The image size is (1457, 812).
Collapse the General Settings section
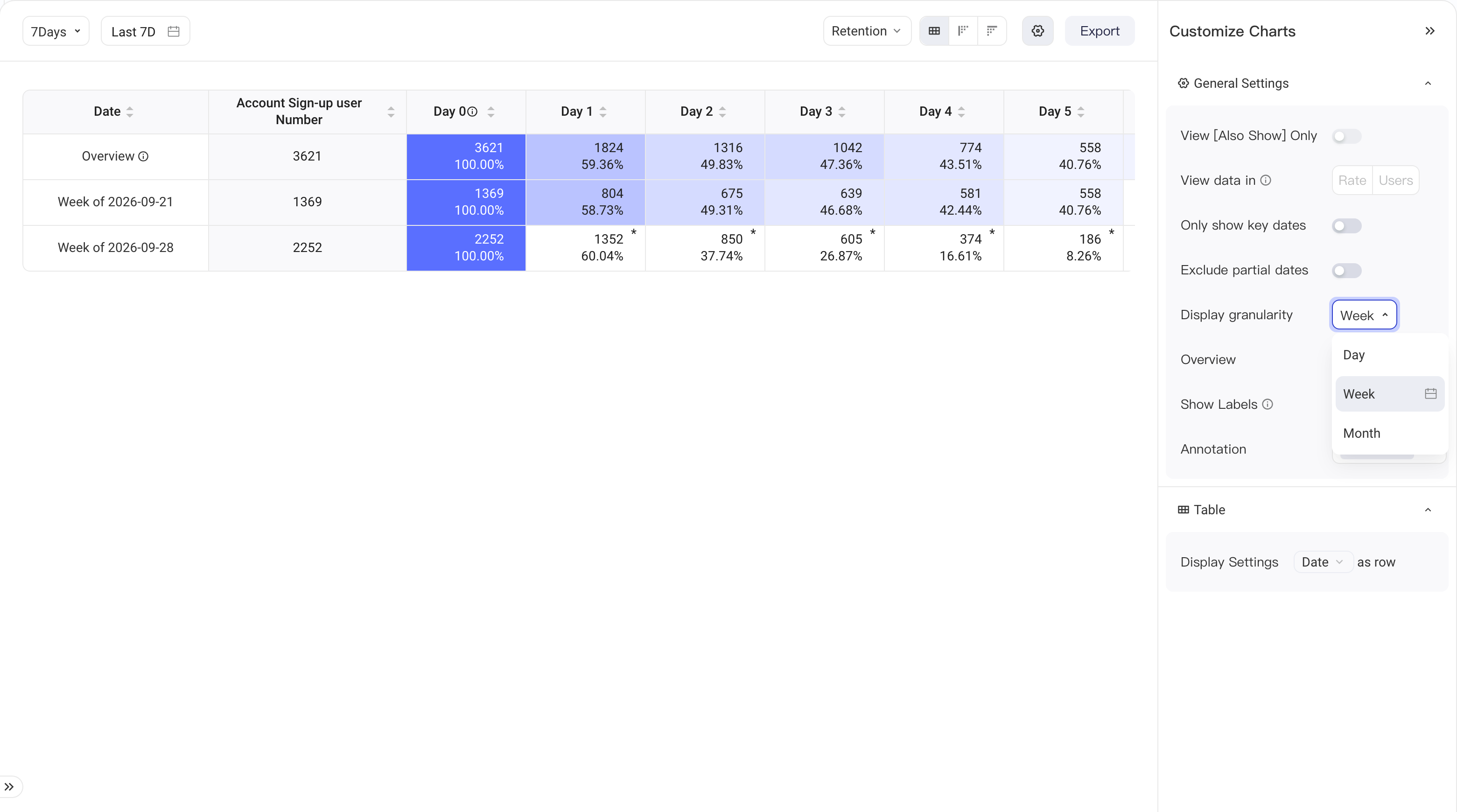click(1428, 83)
